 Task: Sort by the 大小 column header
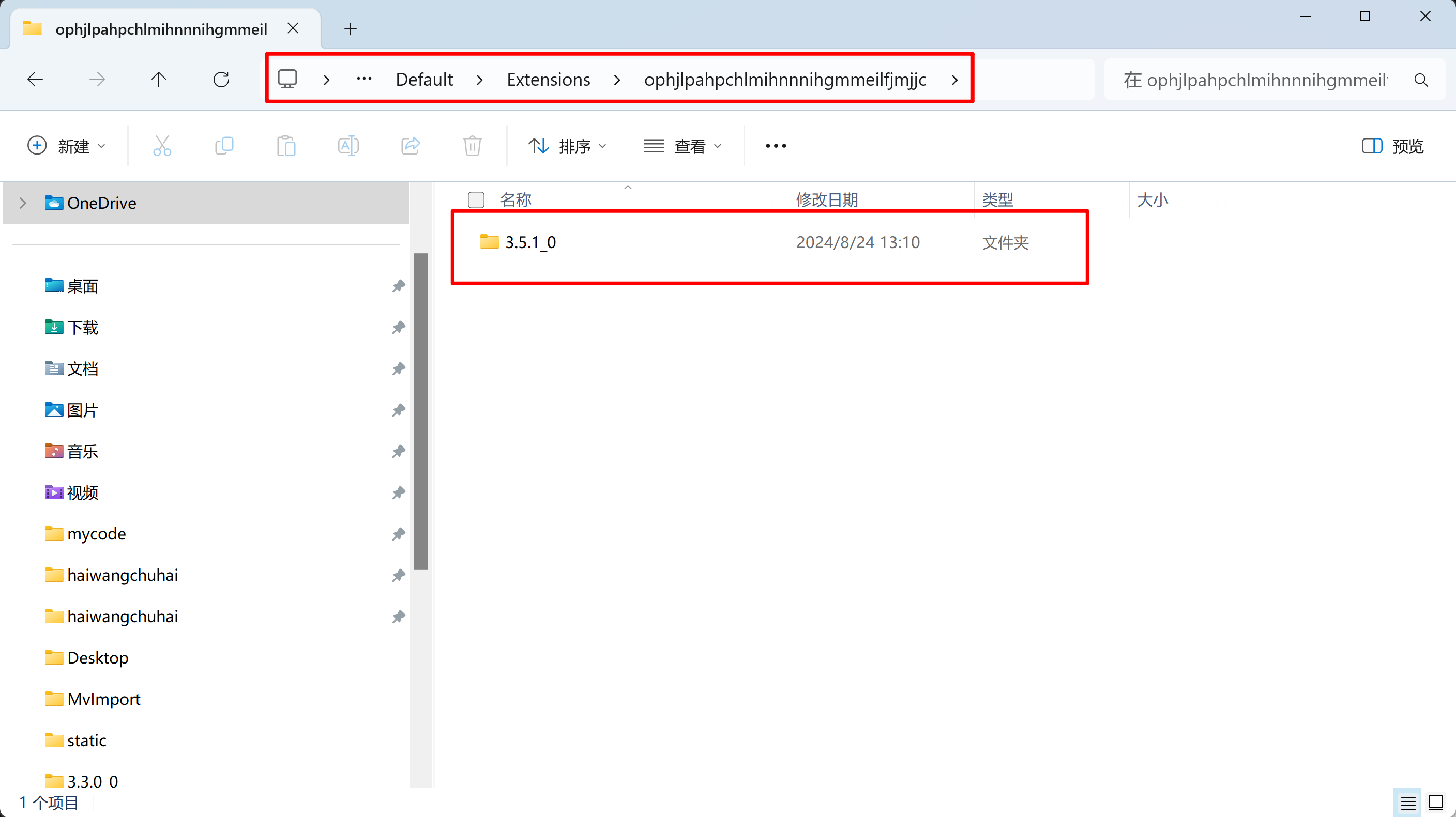pyautogui.click(x=1152, y=200)
